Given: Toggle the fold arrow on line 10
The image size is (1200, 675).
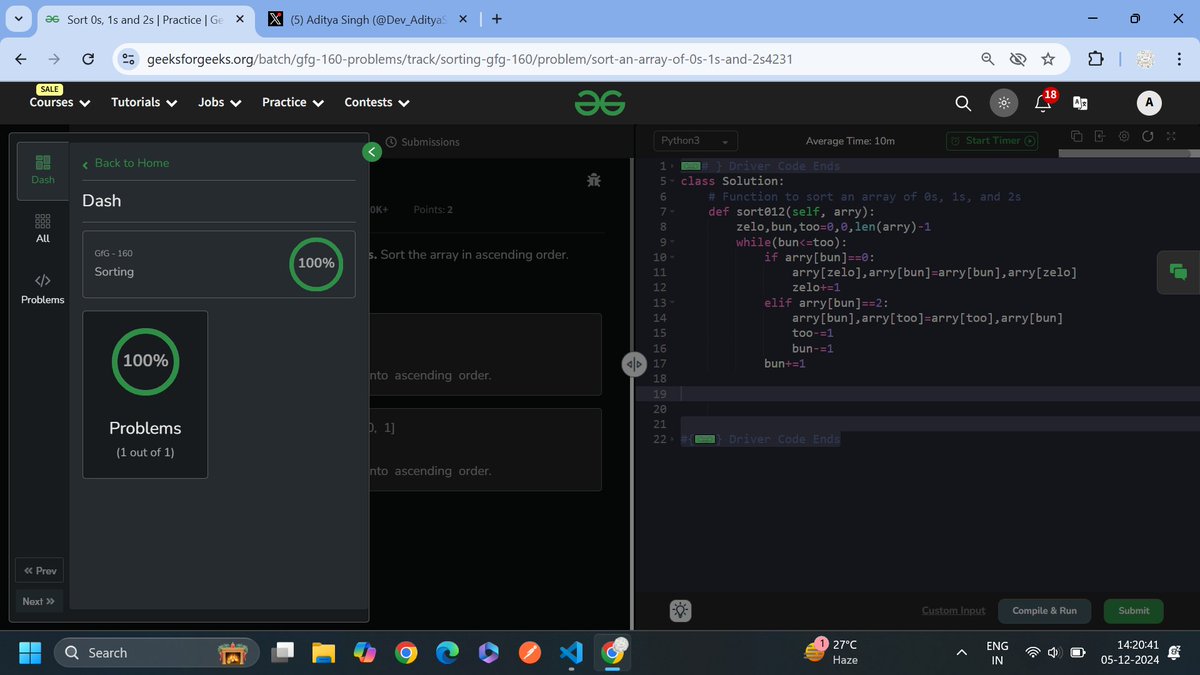Looking at the screenshot, I should pyautogui.click(x=674, y=258).
